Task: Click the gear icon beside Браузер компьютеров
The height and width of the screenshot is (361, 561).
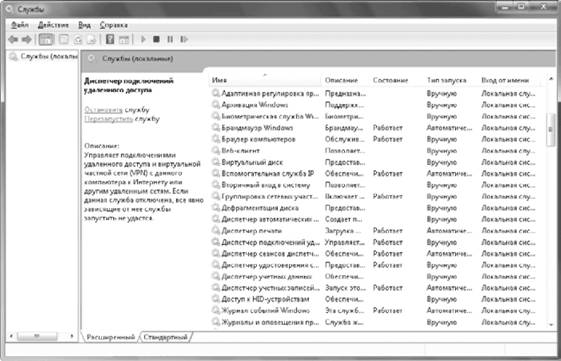Action: [215, 139]
